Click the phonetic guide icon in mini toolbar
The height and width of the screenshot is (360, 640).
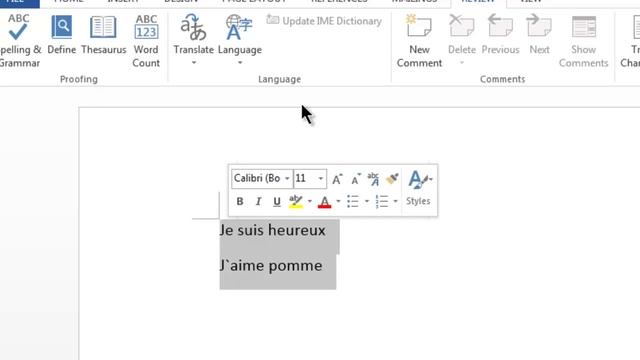pos(373,179)
